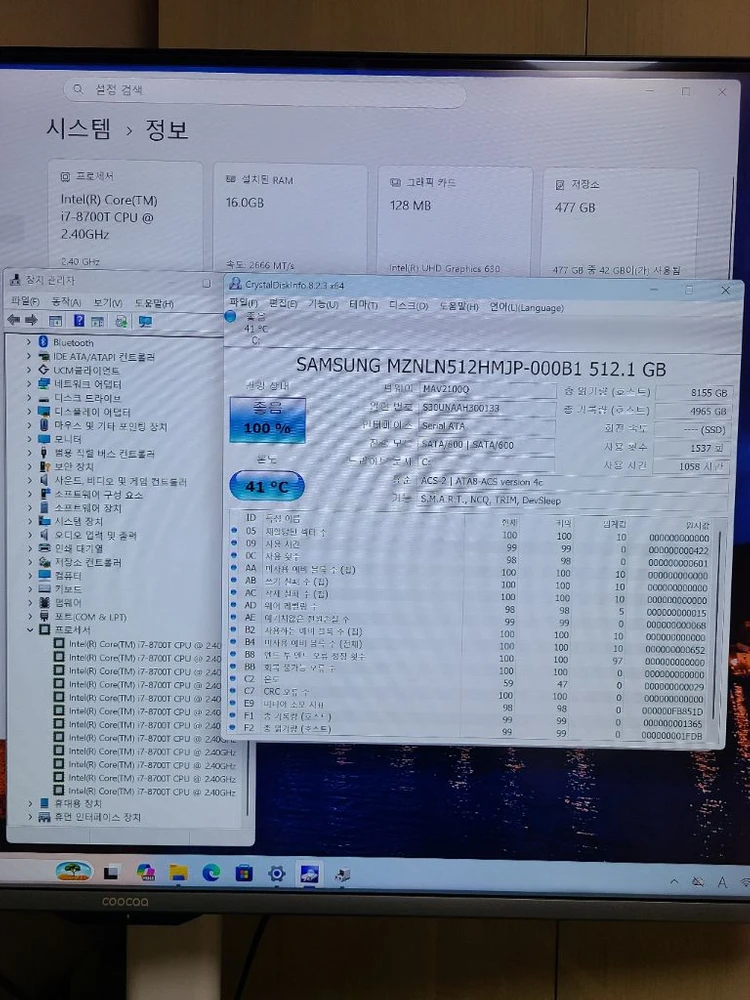
Task: Launch Microsoft Edge from the taskbar
Action: pyautogui.click(x=211, y=872)
